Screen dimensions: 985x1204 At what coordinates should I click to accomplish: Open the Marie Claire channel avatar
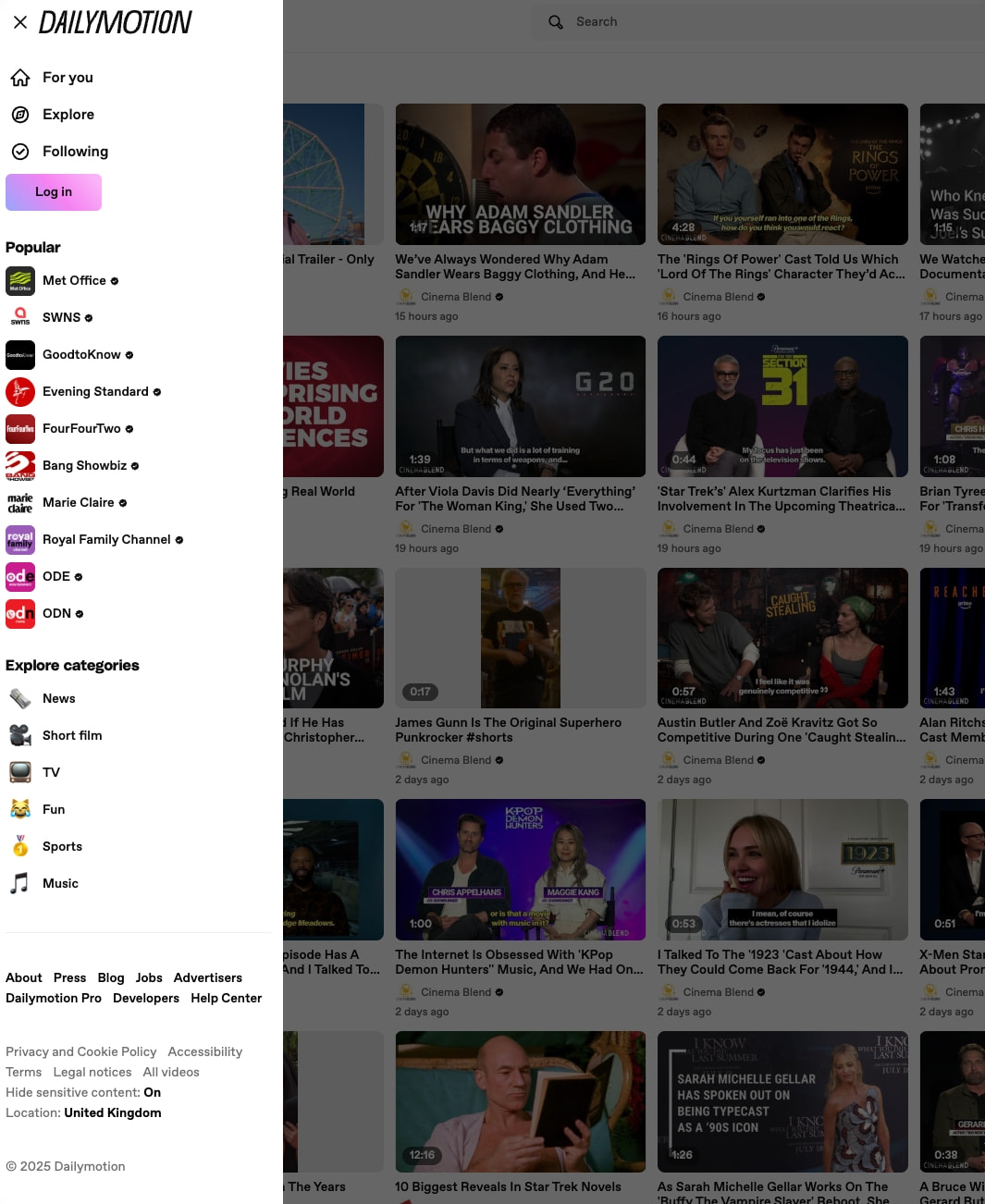pos(20,503)
